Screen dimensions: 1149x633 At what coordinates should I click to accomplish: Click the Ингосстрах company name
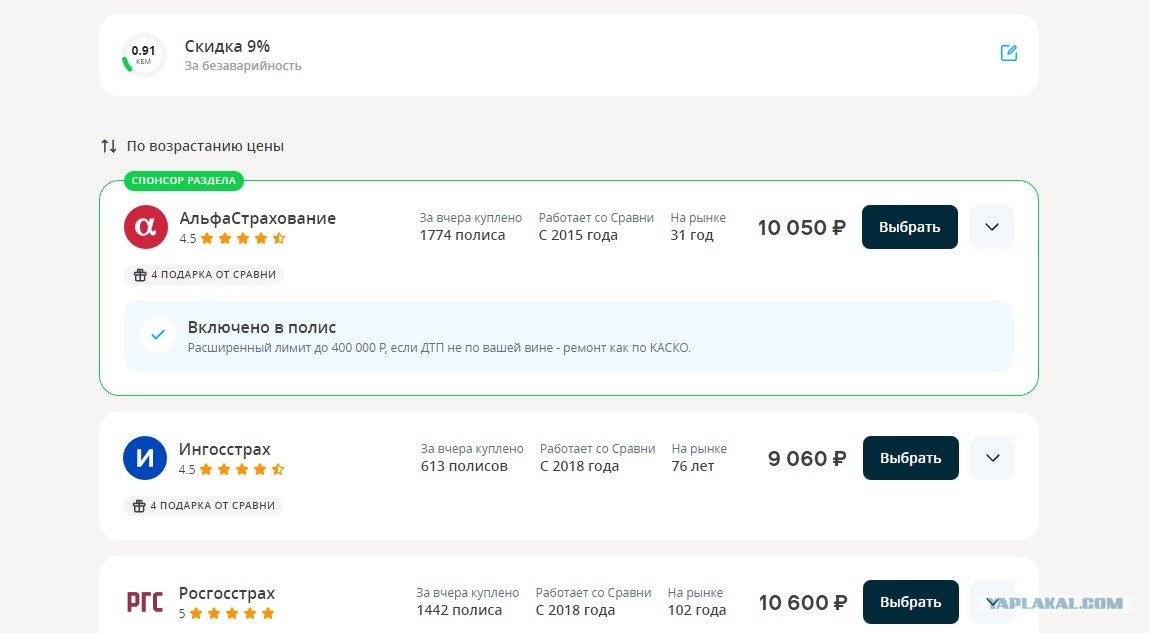(224, 449)
